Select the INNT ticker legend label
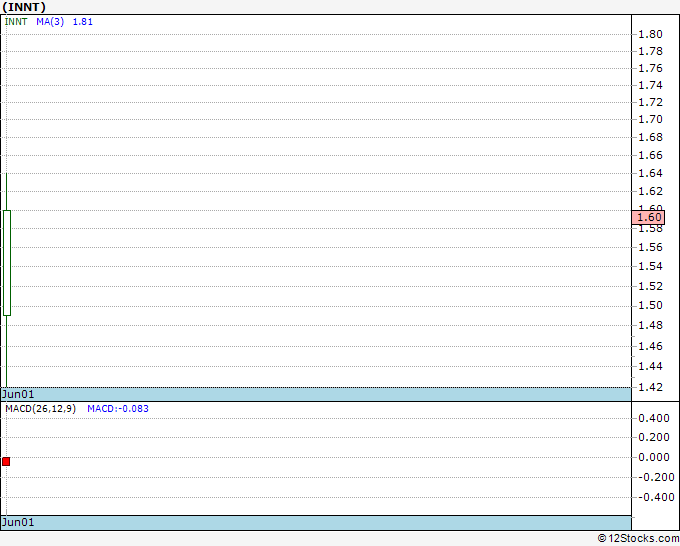The height and width of the screenshot is (546, 680). (16, 22)
